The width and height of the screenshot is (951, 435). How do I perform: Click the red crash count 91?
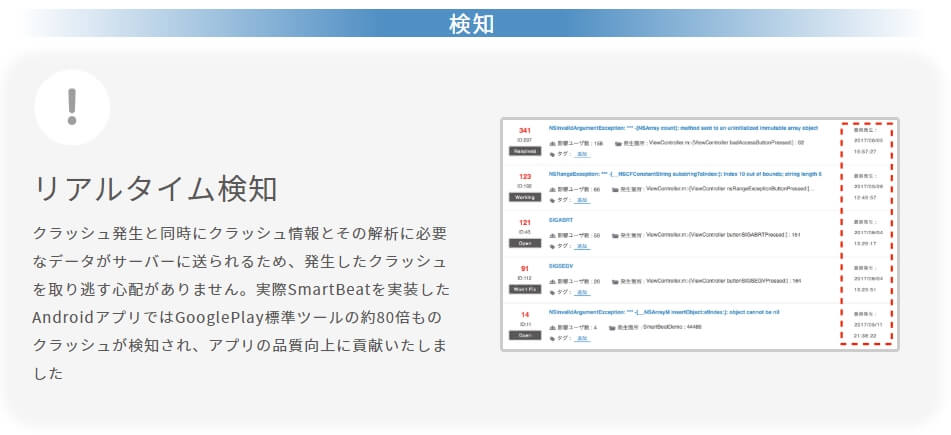tap(525, 269)
